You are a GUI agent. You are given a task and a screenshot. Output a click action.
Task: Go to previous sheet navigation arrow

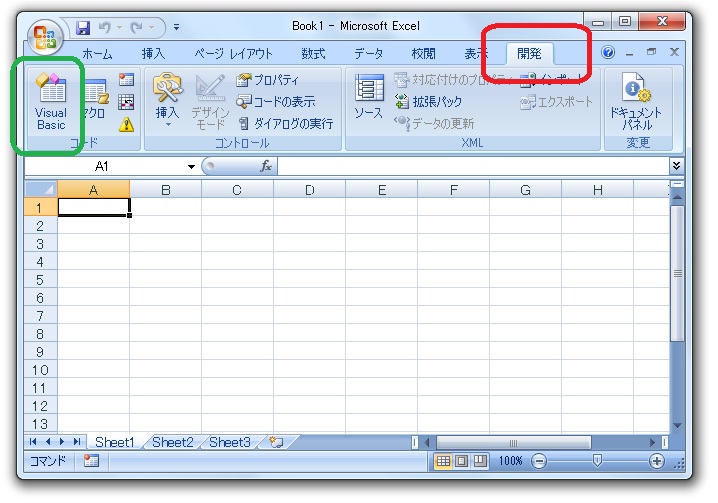click(48, 442)
